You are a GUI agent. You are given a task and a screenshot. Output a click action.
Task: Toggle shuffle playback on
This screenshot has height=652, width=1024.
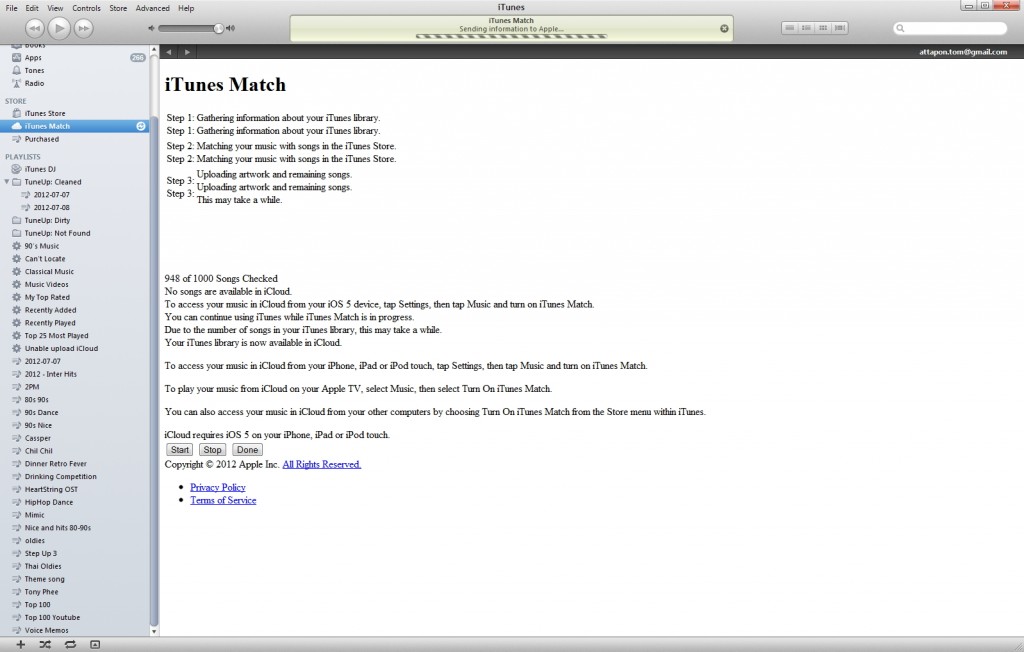pos(44,644)
